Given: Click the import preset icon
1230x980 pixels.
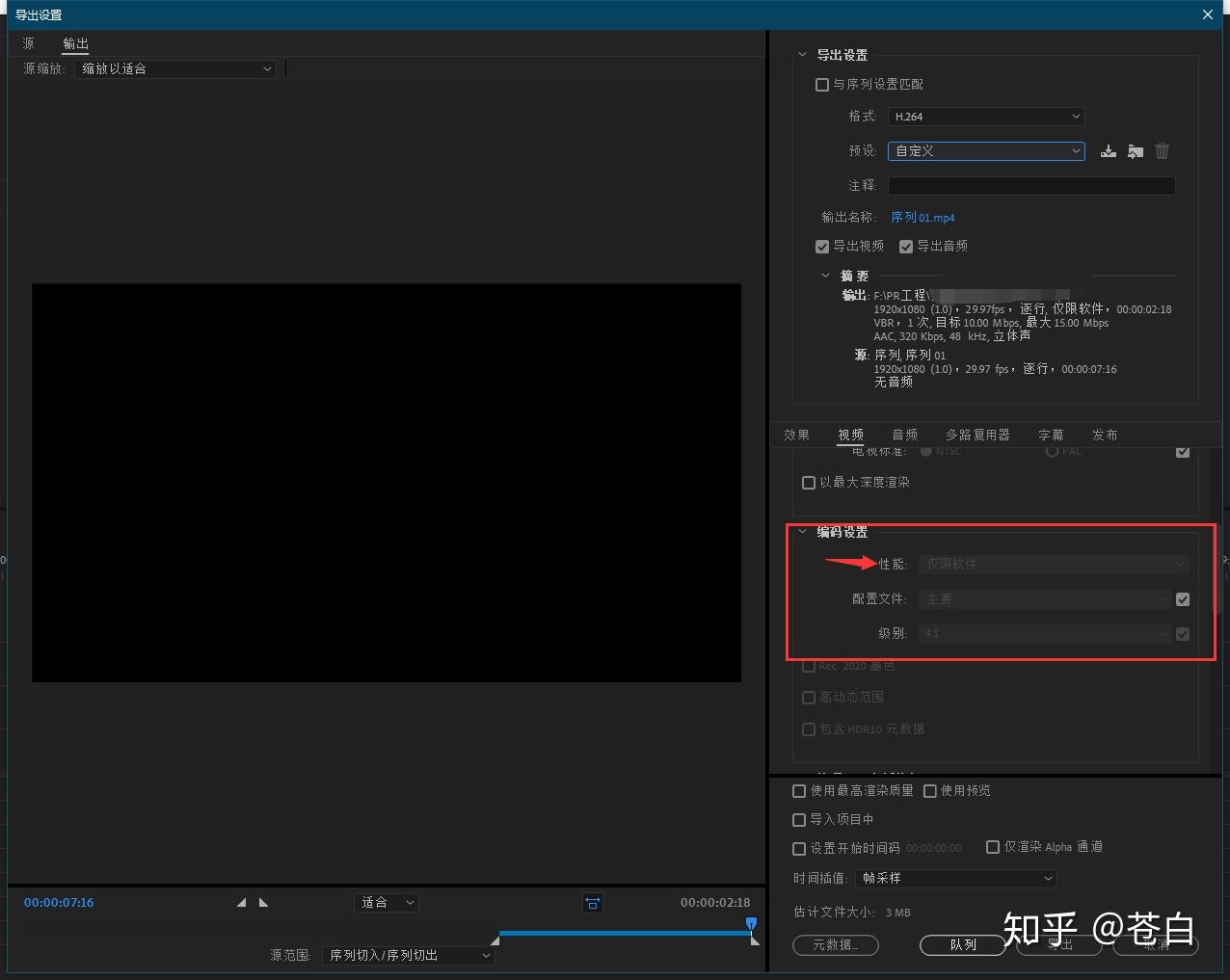Looking at the screenshot, I should click(1136, 151).
